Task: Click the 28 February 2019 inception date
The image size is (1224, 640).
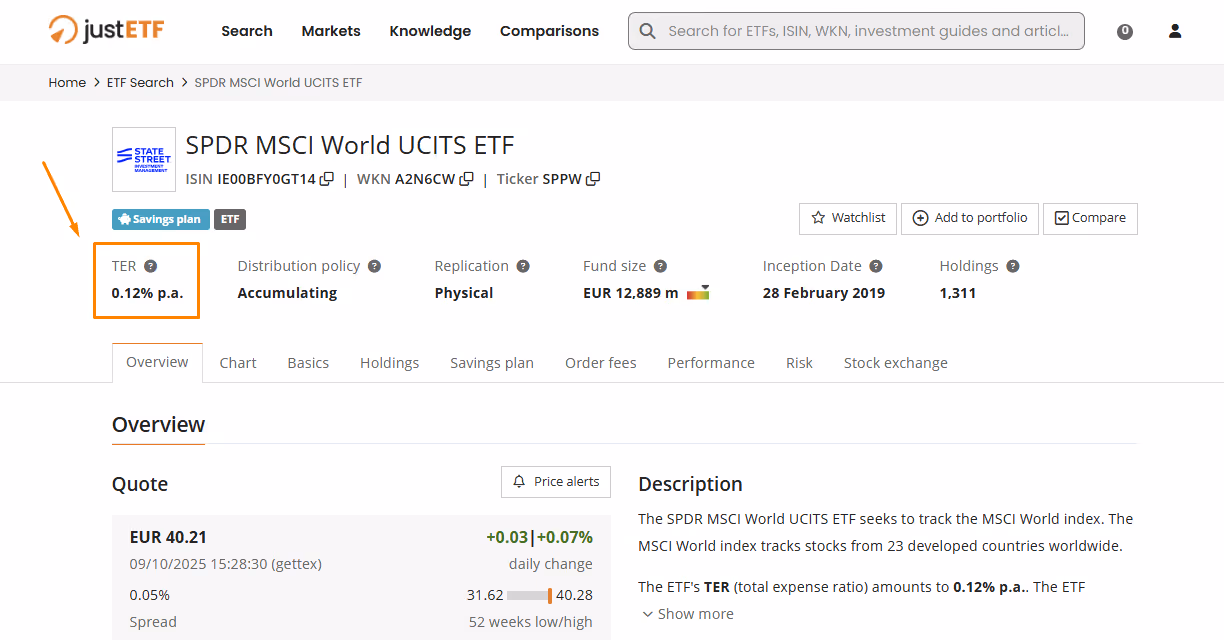Action: click(824, 293)
